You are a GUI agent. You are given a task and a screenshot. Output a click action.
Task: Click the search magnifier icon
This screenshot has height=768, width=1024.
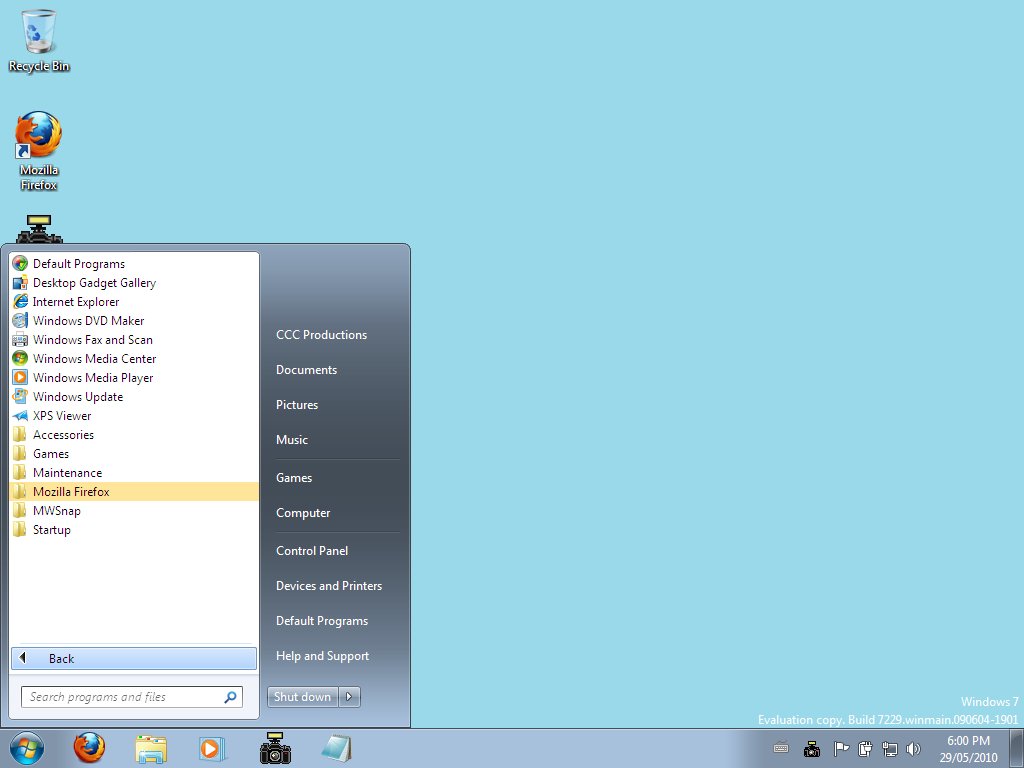click(231, 697)
